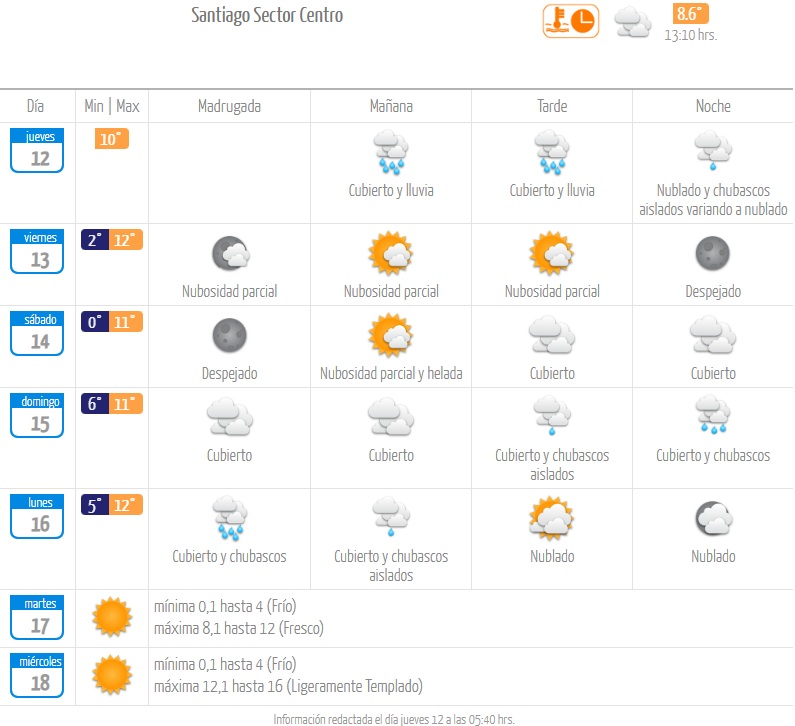Click the Min | Max column header
The height and width of the screenshot is (726, 795).
(x=112, y=106)
